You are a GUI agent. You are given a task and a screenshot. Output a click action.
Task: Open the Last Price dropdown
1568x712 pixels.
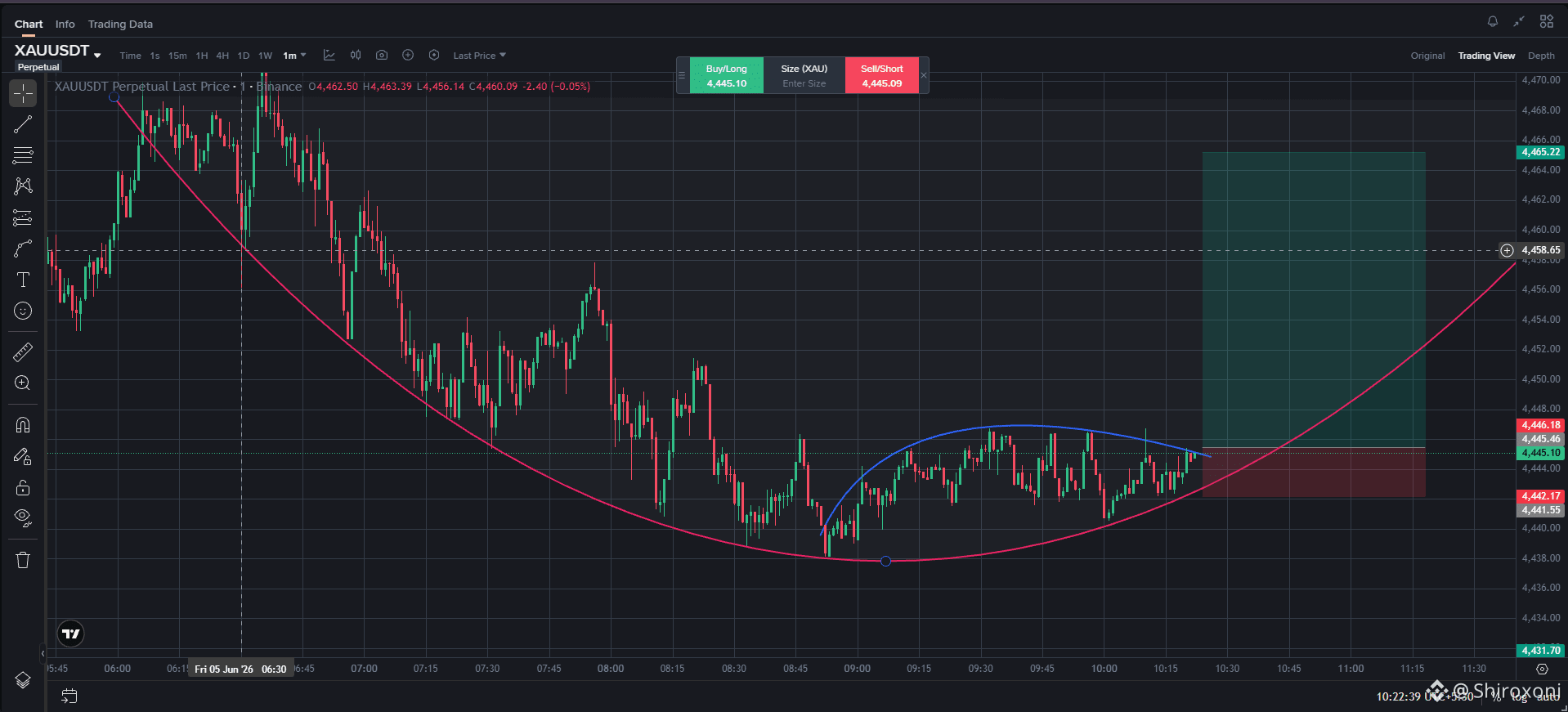point(480,56)
